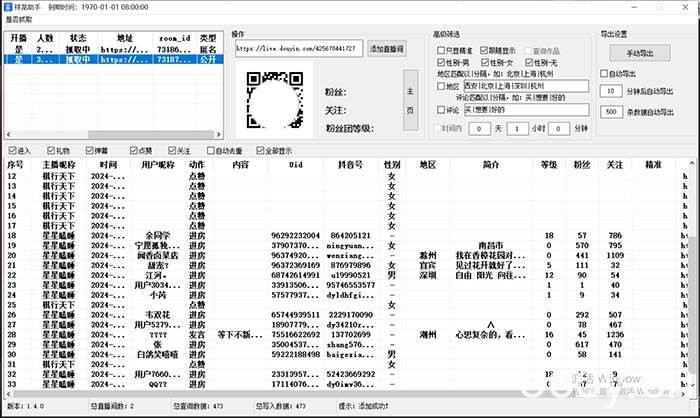Click the 地区 keywords text field
The width and height of the screenshot is (700, 418).
526,86
